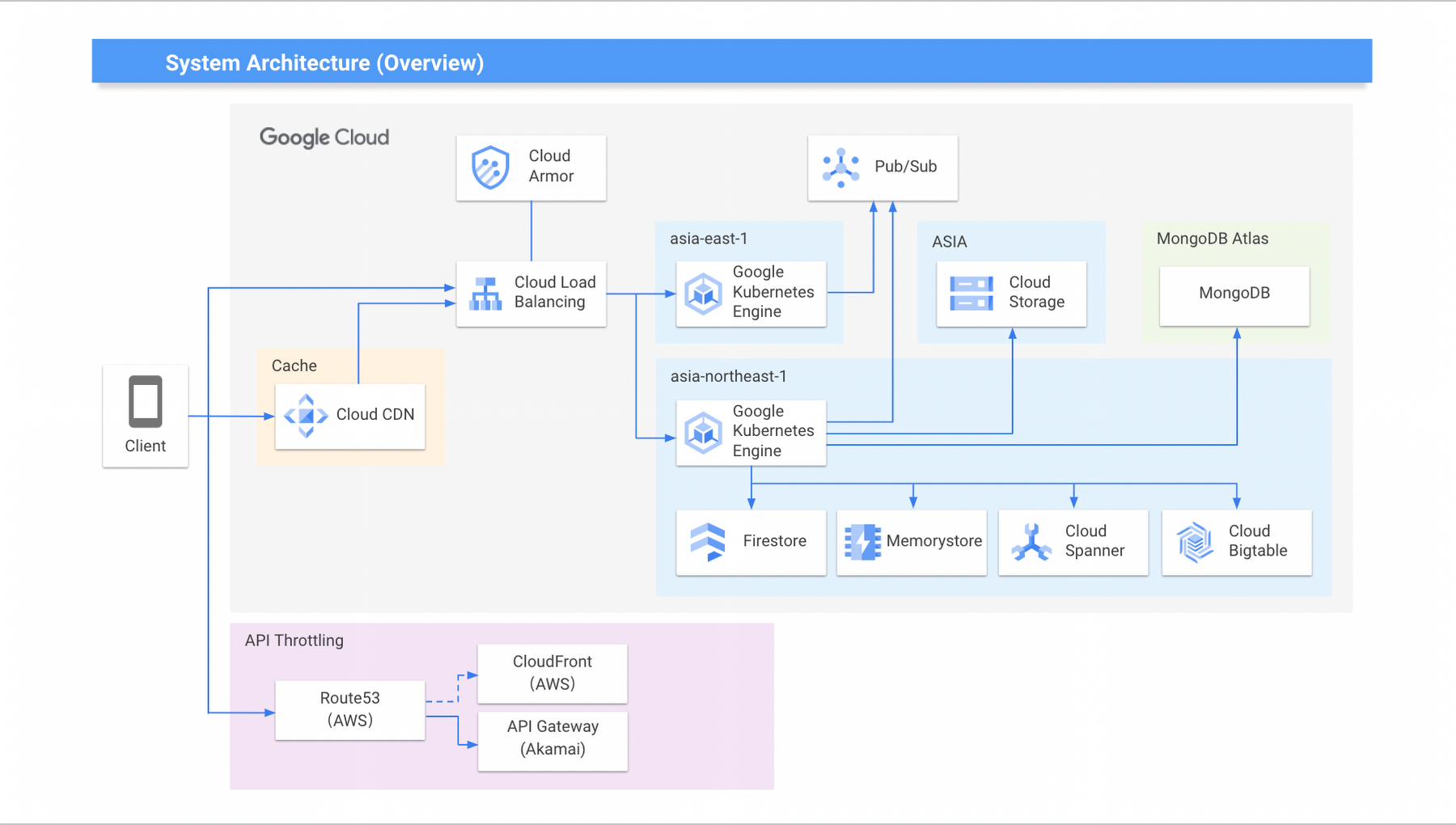Click the 'Cloud CDN' label text
The image size is (1456, 825).
(x=375, y=414)
